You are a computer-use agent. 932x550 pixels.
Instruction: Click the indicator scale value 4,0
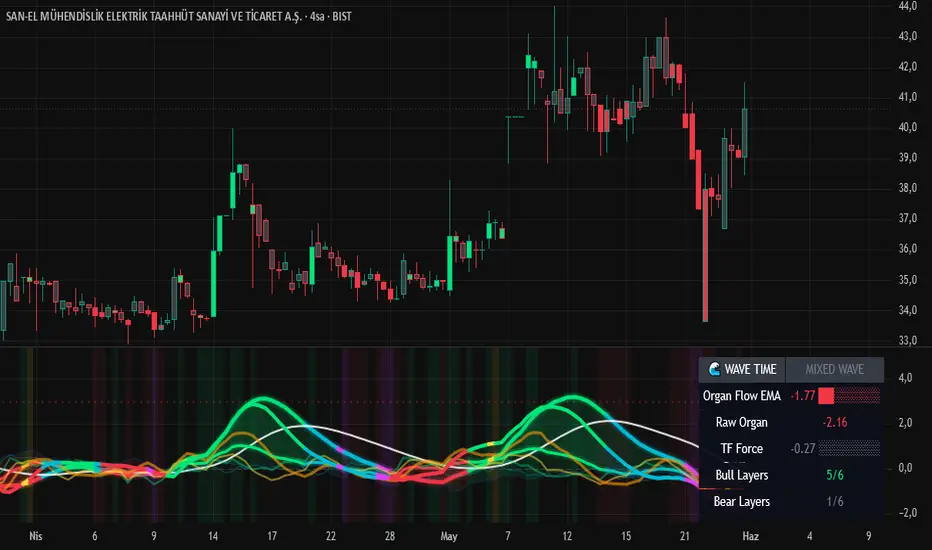(x=905, y=378)
